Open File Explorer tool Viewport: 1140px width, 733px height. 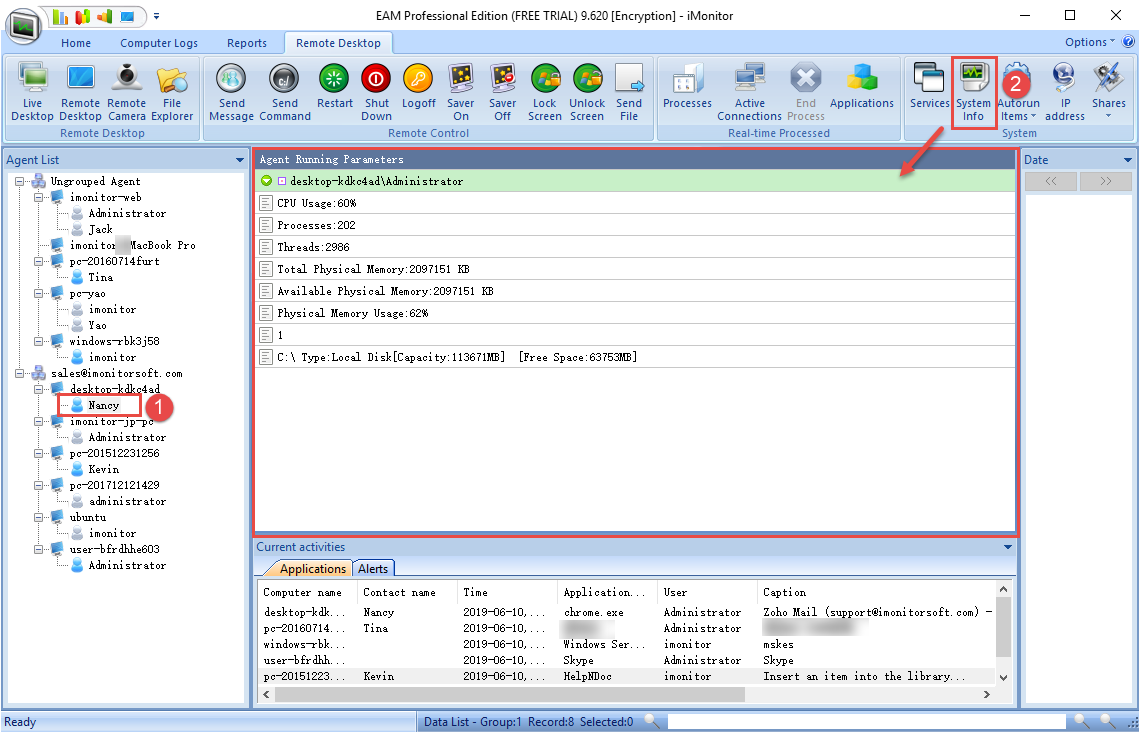(172, 92)
